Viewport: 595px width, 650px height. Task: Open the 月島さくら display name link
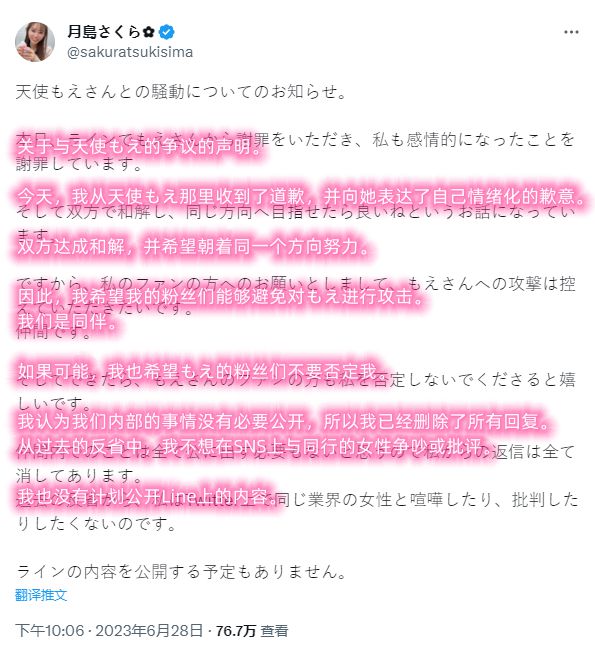click(104, 32)
